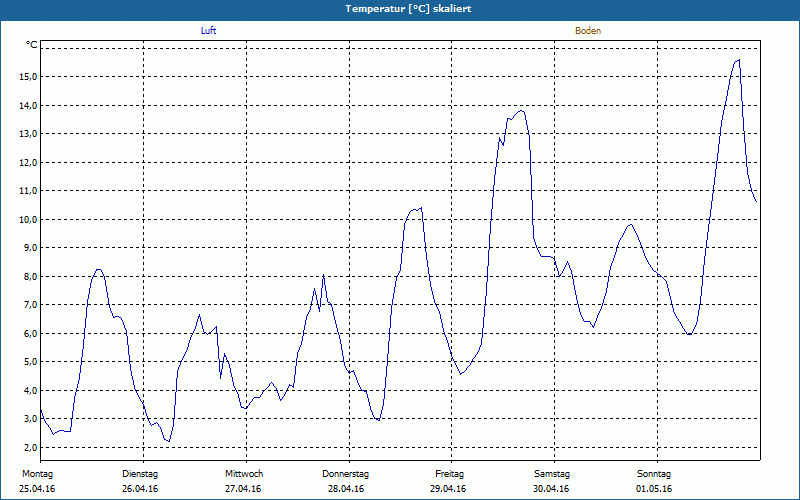Viewport: 800px width, 500px height.
Task: Select the 9,0 y-axis value
Action: tap(30, 247)
